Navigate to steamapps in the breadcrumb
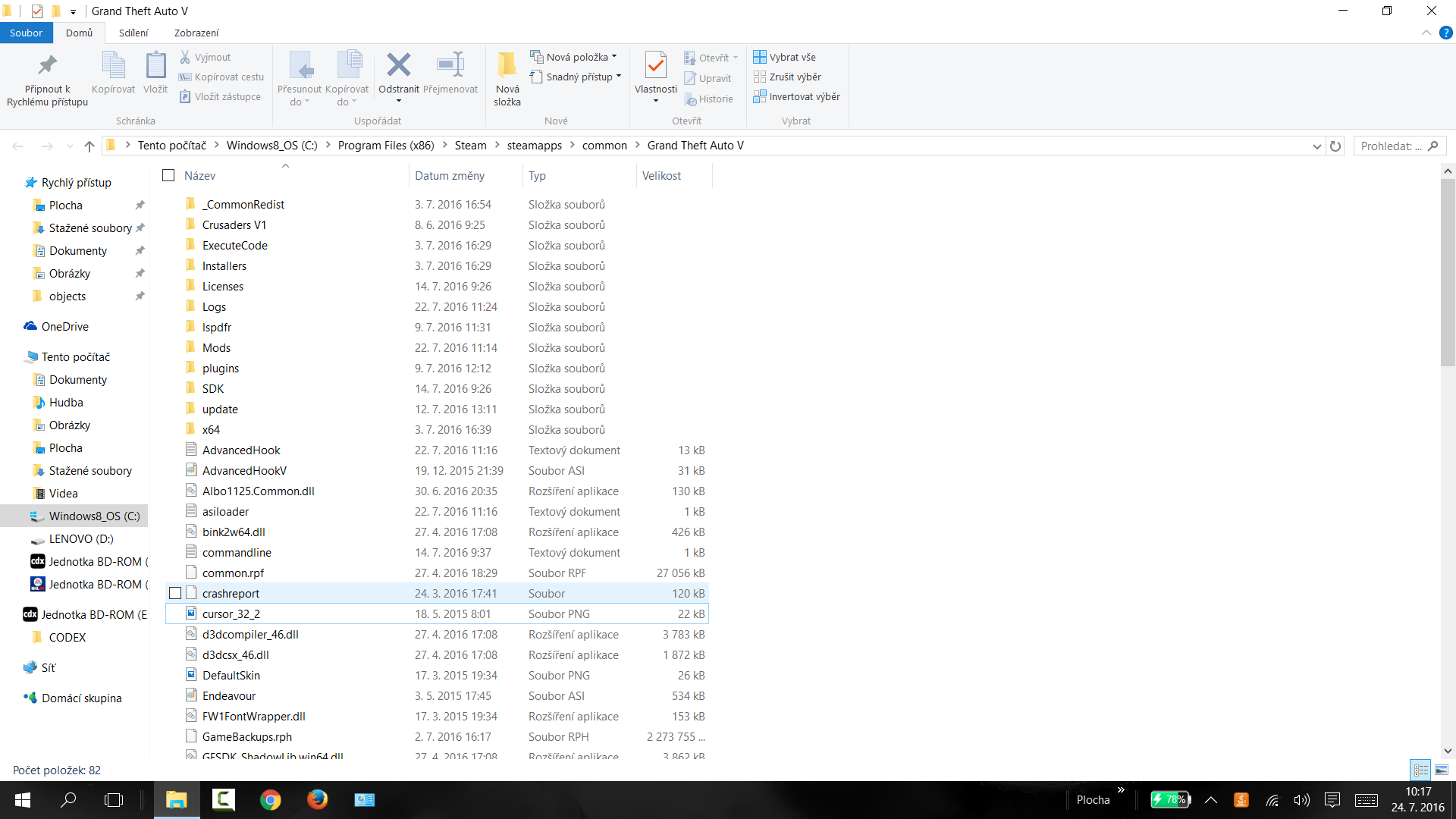Viewport: 1456px width, 819px height. pyautogui.click(x=534, y=146)
